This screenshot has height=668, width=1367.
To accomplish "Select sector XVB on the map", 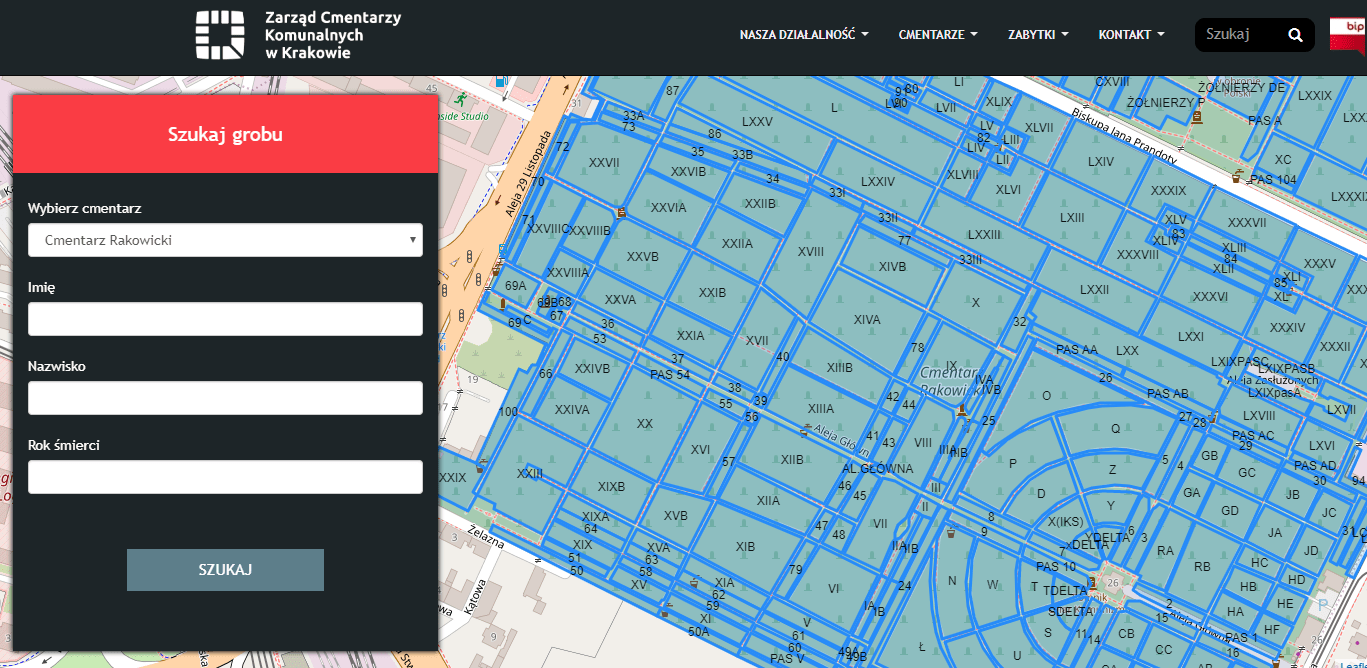I will 675,516.
